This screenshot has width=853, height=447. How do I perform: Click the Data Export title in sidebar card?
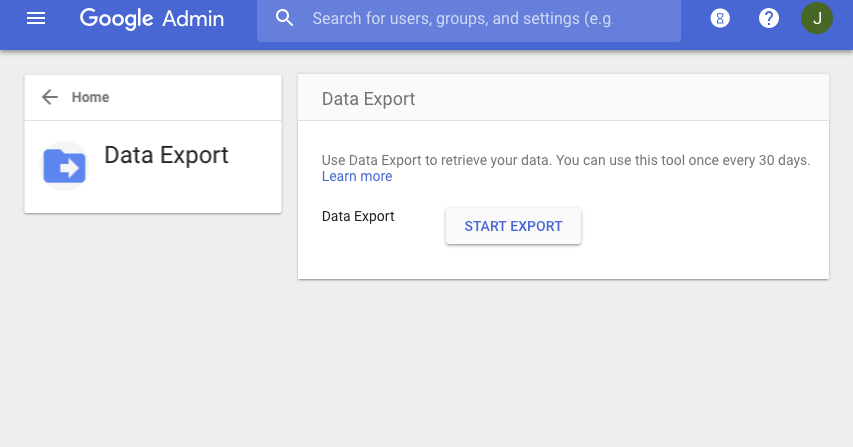(x=166, y=155)
